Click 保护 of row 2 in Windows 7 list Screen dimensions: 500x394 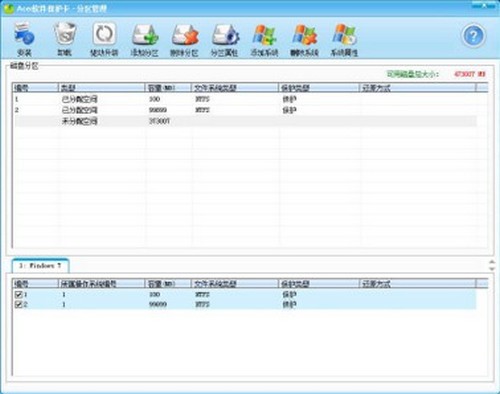tap(289, 304)
